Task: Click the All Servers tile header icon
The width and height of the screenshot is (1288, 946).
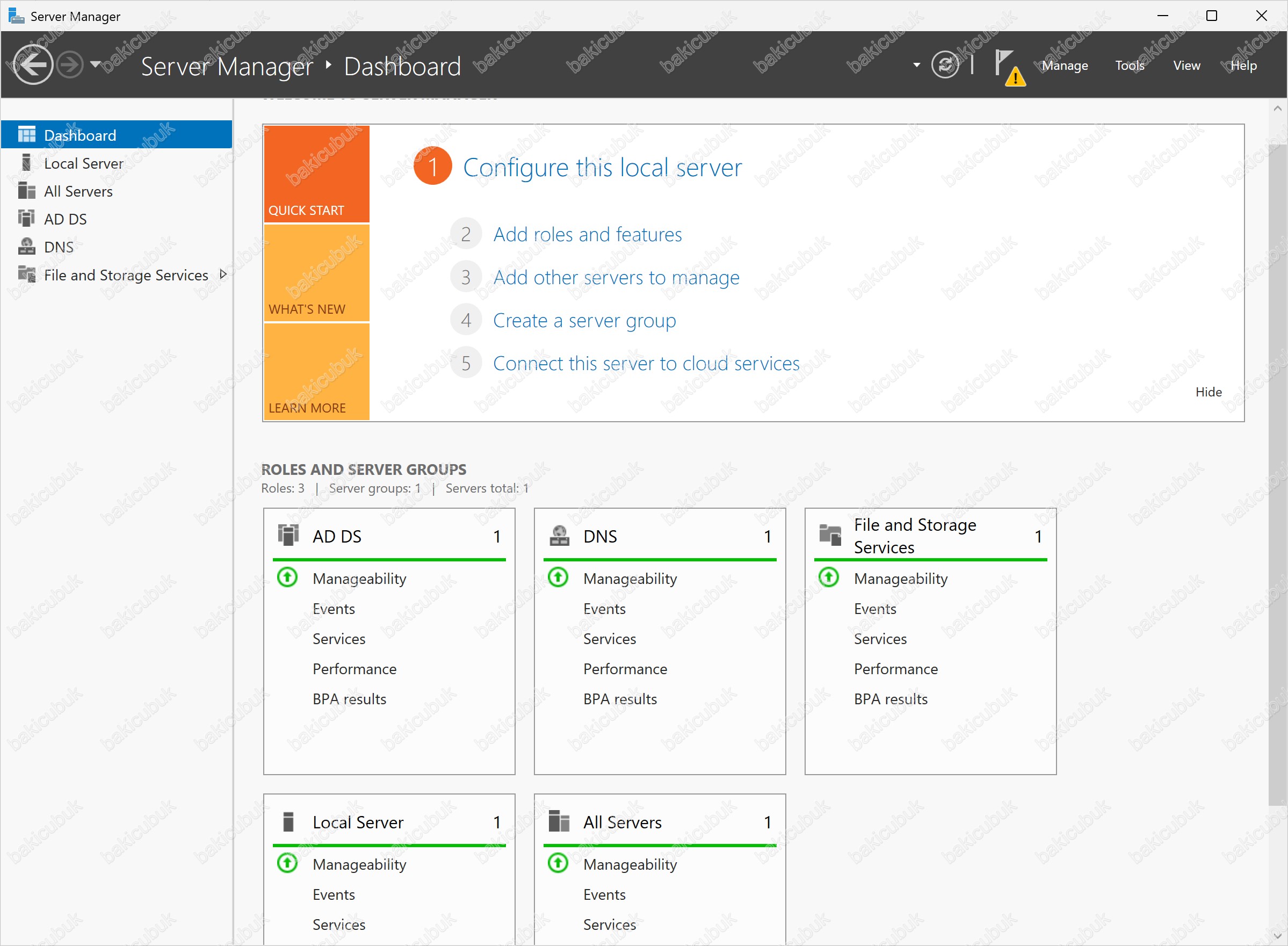Action: (x=559, y=821)
